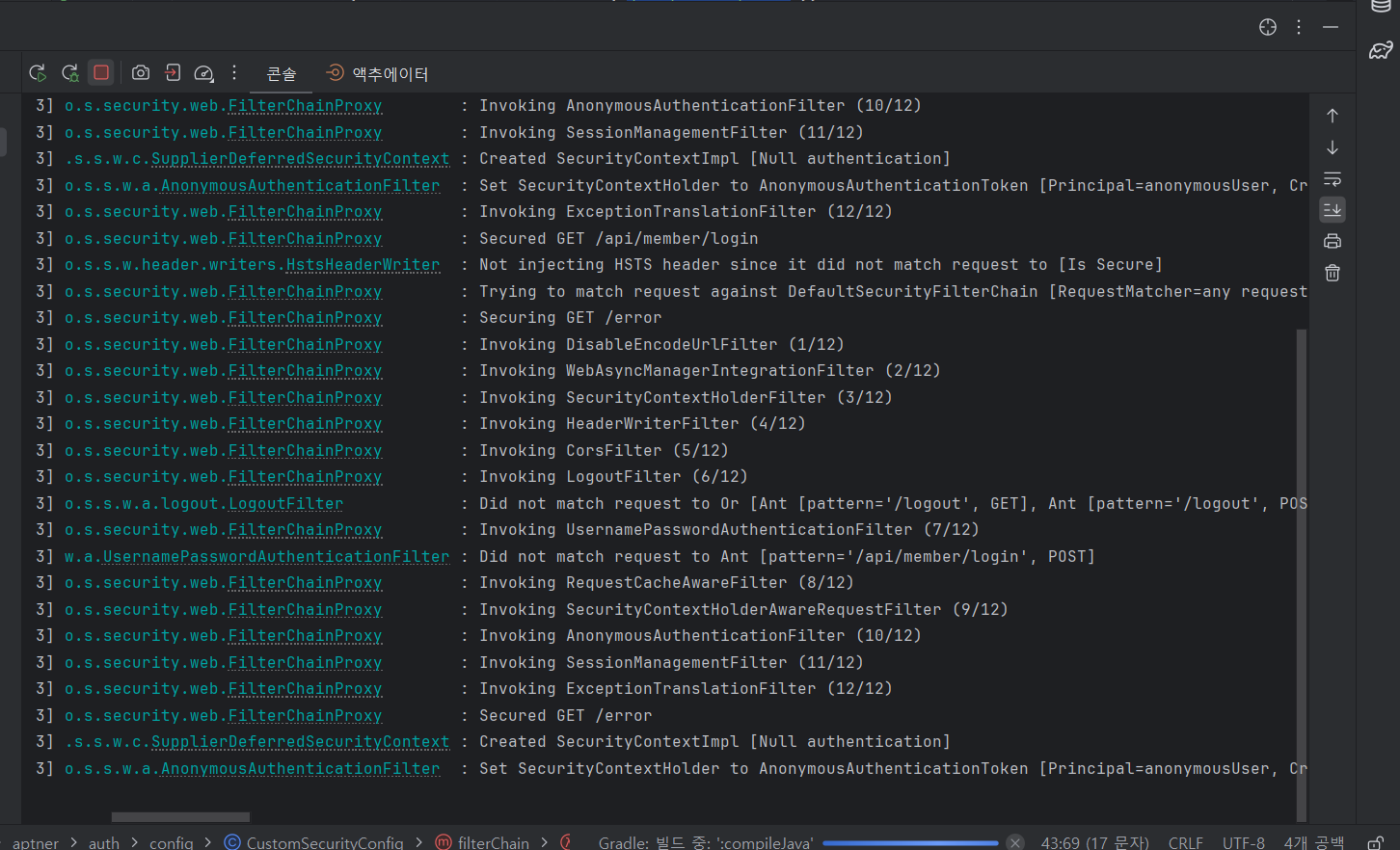Open FilterChainProxy link on 'Secured GET /error' row
The width and height of the screenshot is (1400, 850).
(x=305, y=715)
